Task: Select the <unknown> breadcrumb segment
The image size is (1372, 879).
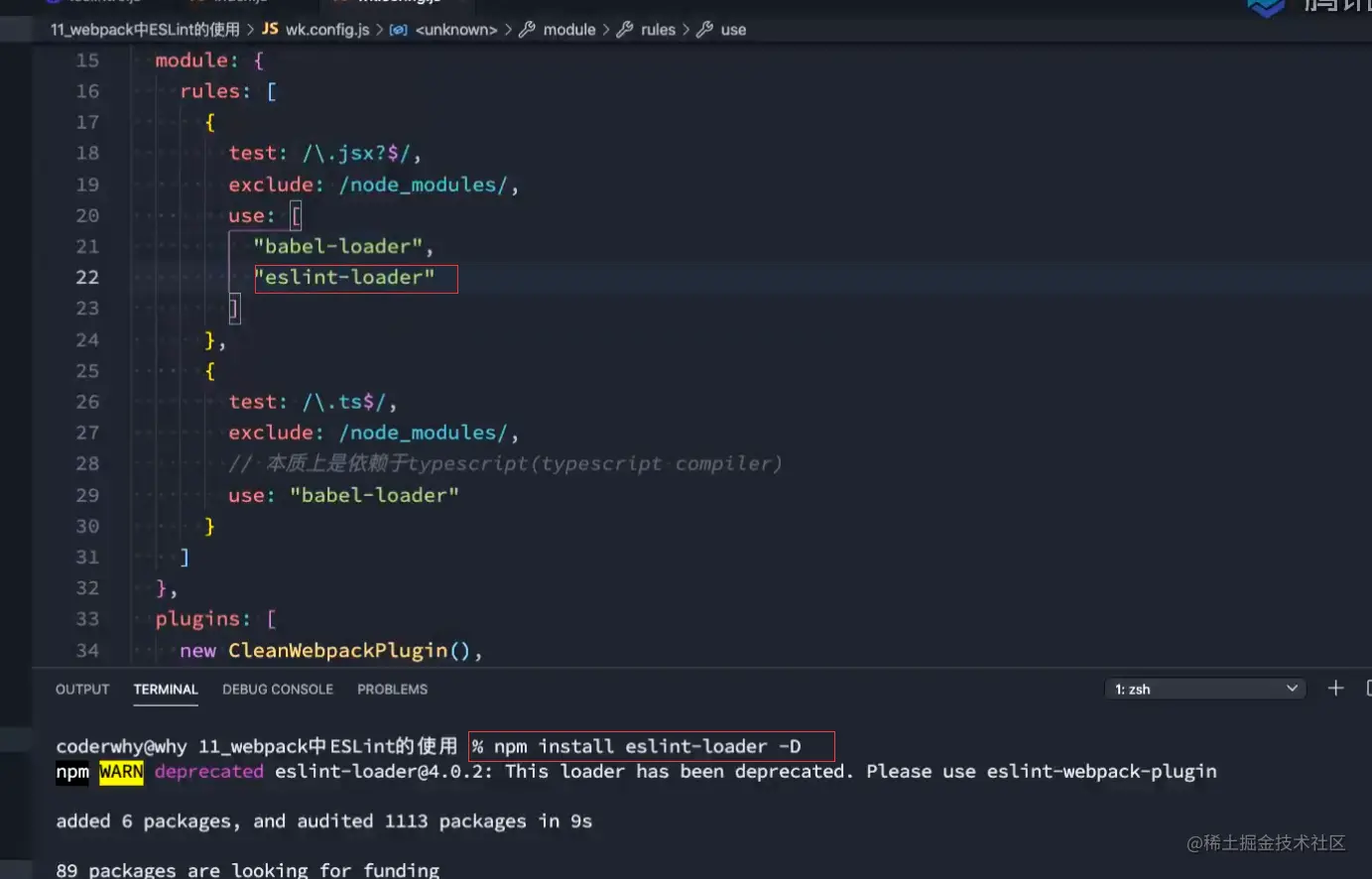Action: click(456, 30)
